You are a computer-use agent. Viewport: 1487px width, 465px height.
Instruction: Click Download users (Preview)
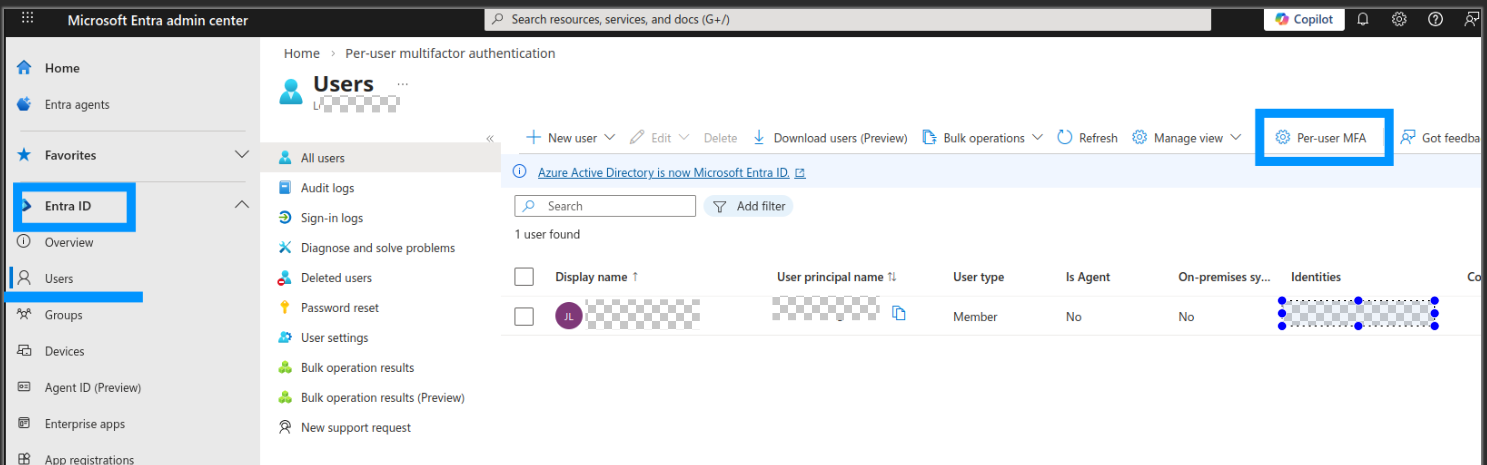coord(830,138)
